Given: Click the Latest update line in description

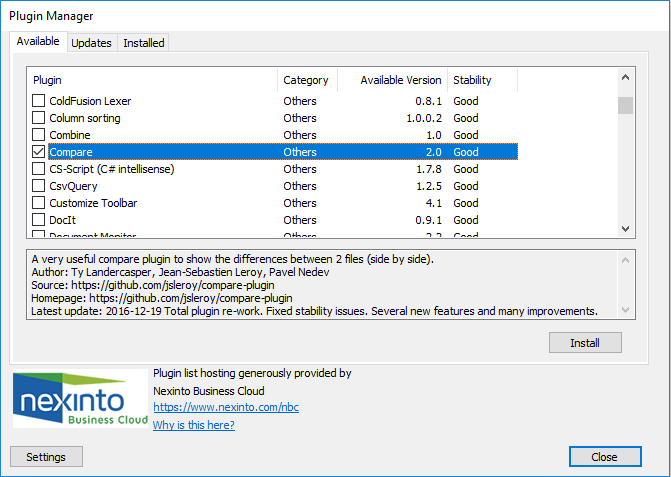Looking at the screenshot, I should (x=315, y=311).
